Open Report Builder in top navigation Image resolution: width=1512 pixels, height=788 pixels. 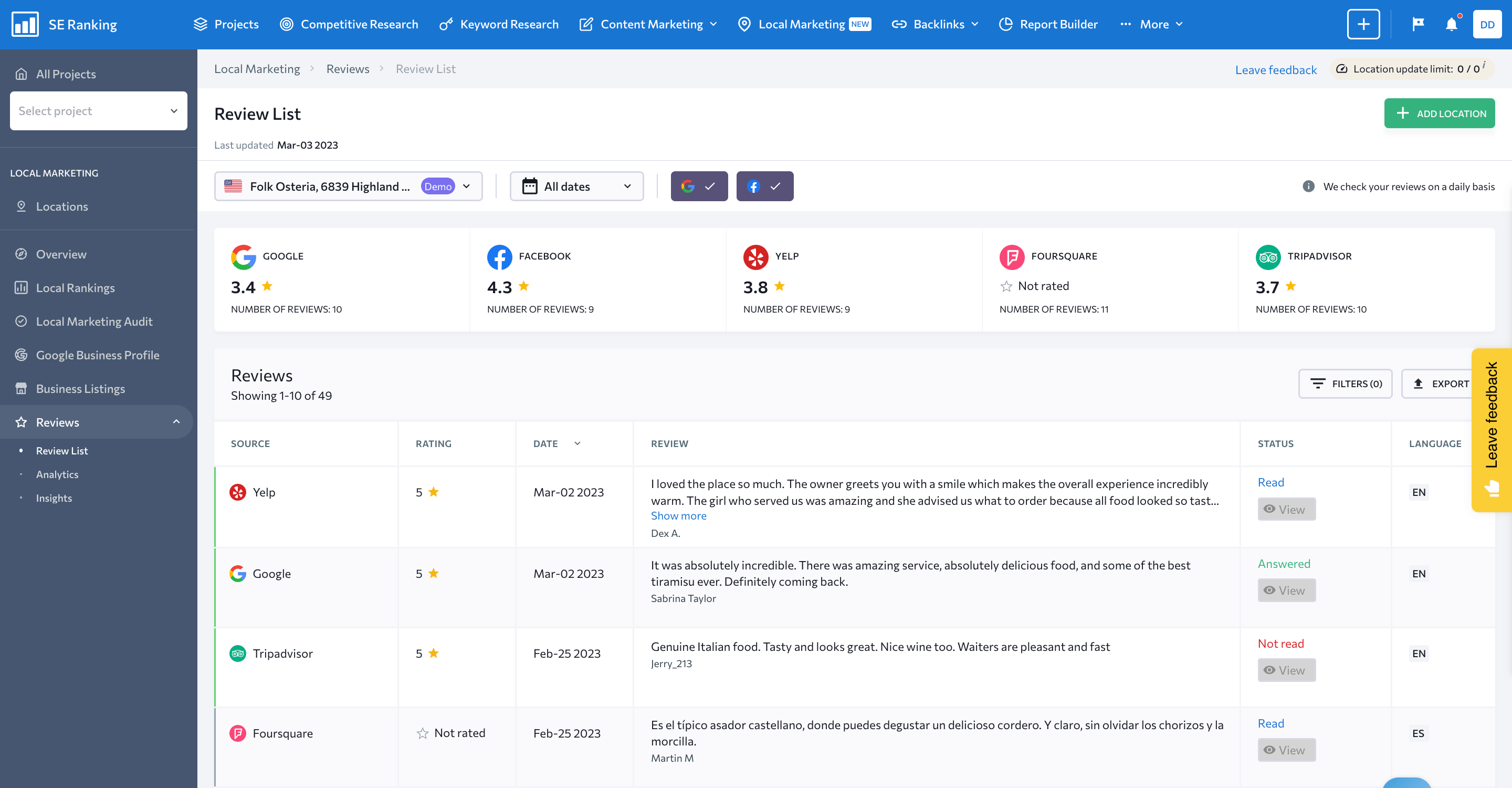[1048, 24]
